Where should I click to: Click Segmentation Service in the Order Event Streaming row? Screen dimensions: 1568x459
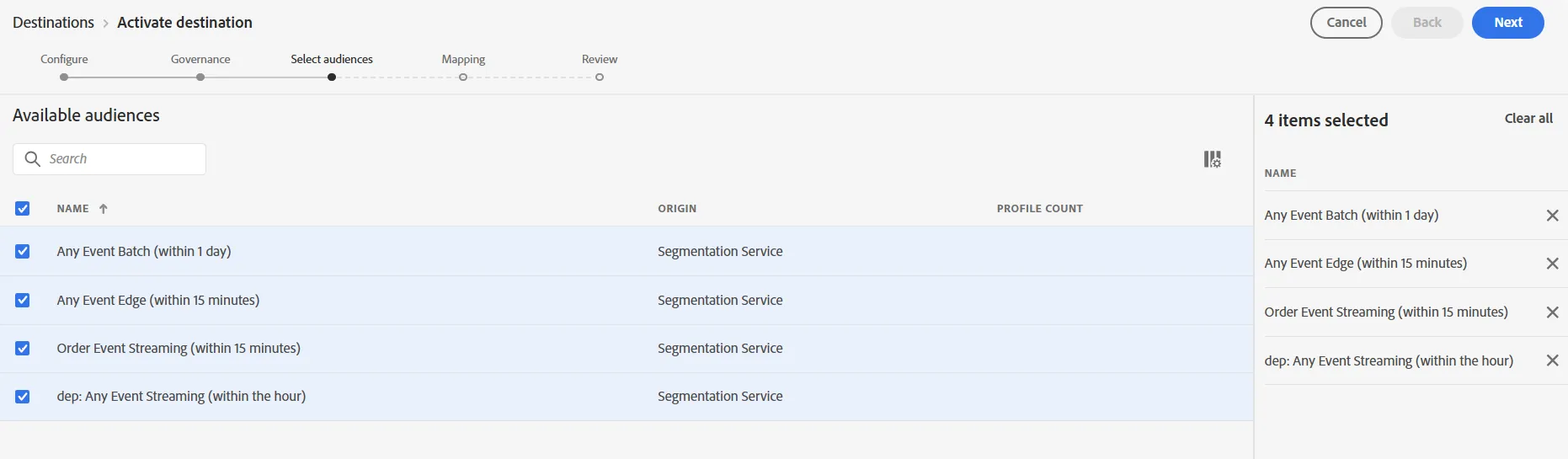click(x=720, y=348)
